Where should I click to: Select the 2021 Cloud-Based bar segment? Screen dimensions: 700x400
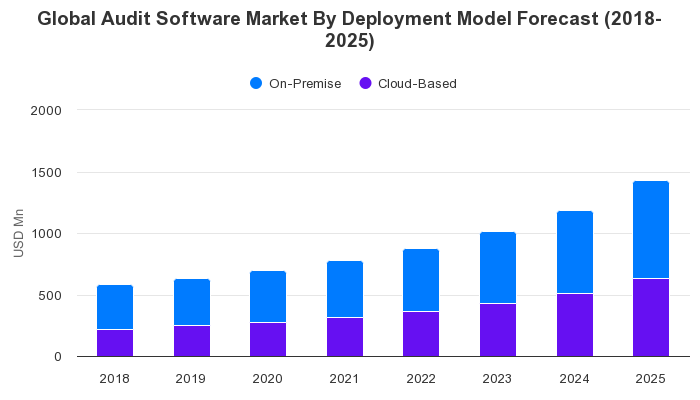pos(345,337)
